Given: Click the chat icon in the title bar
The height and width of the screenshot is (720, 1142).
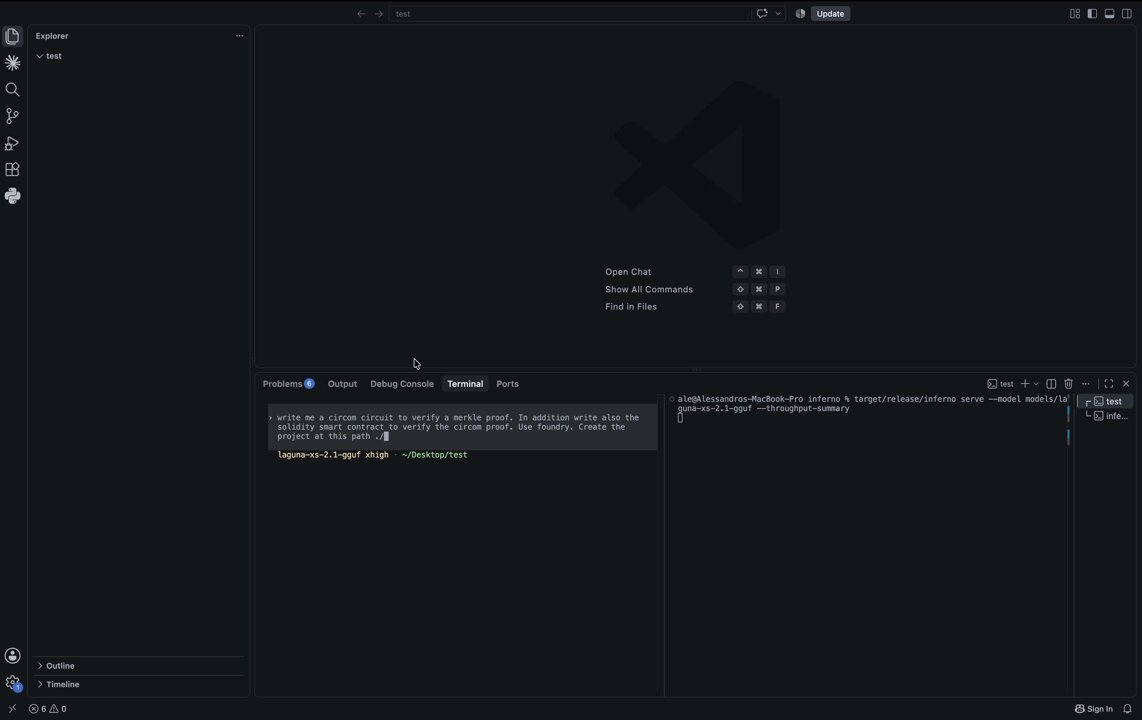Looking at the screenshot, I should (x=762, y=14).
